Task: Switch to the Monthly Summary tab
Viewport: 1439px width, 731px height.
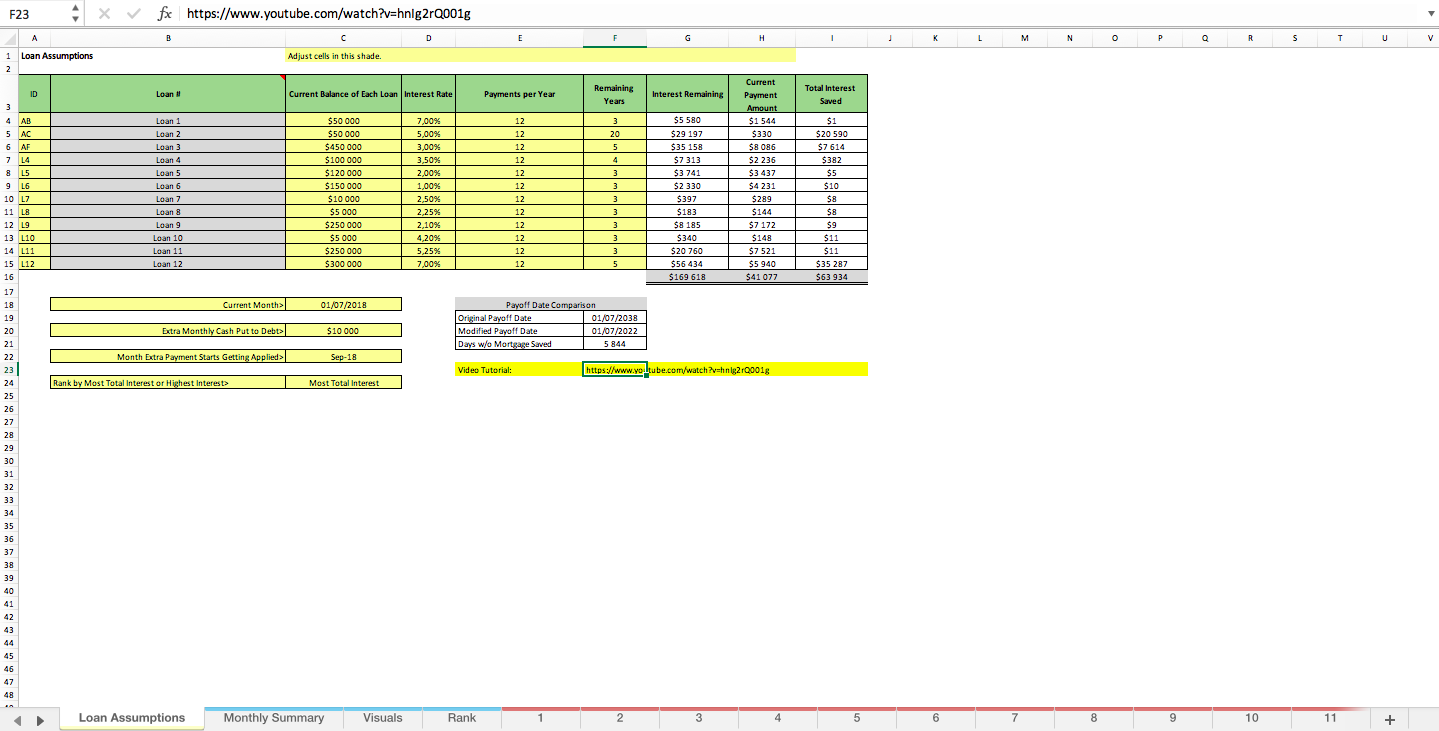Action: (272, 717)
